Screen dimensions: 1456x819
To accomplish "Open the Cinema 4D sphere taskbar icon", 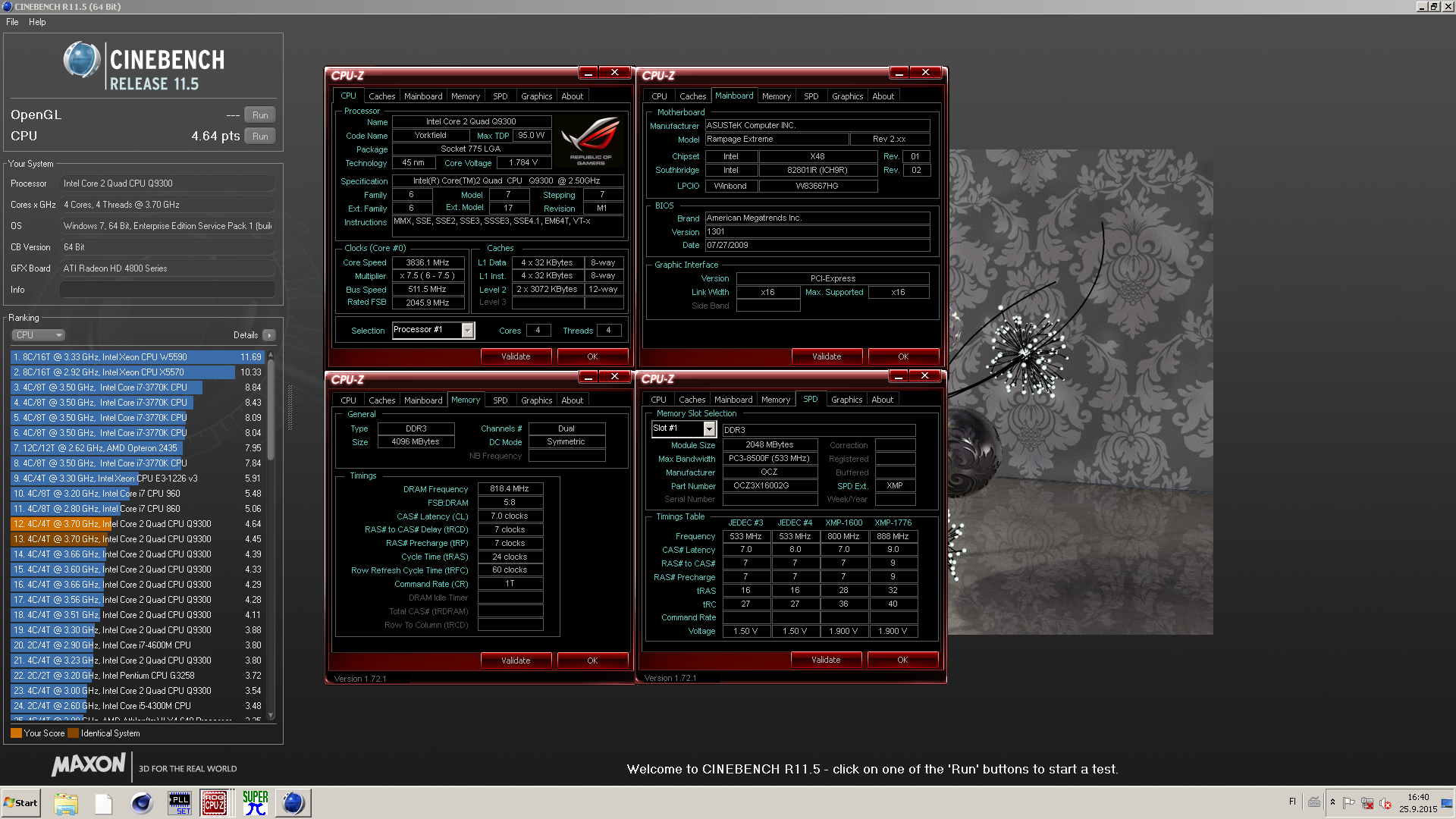I will [x=142, y=803].
